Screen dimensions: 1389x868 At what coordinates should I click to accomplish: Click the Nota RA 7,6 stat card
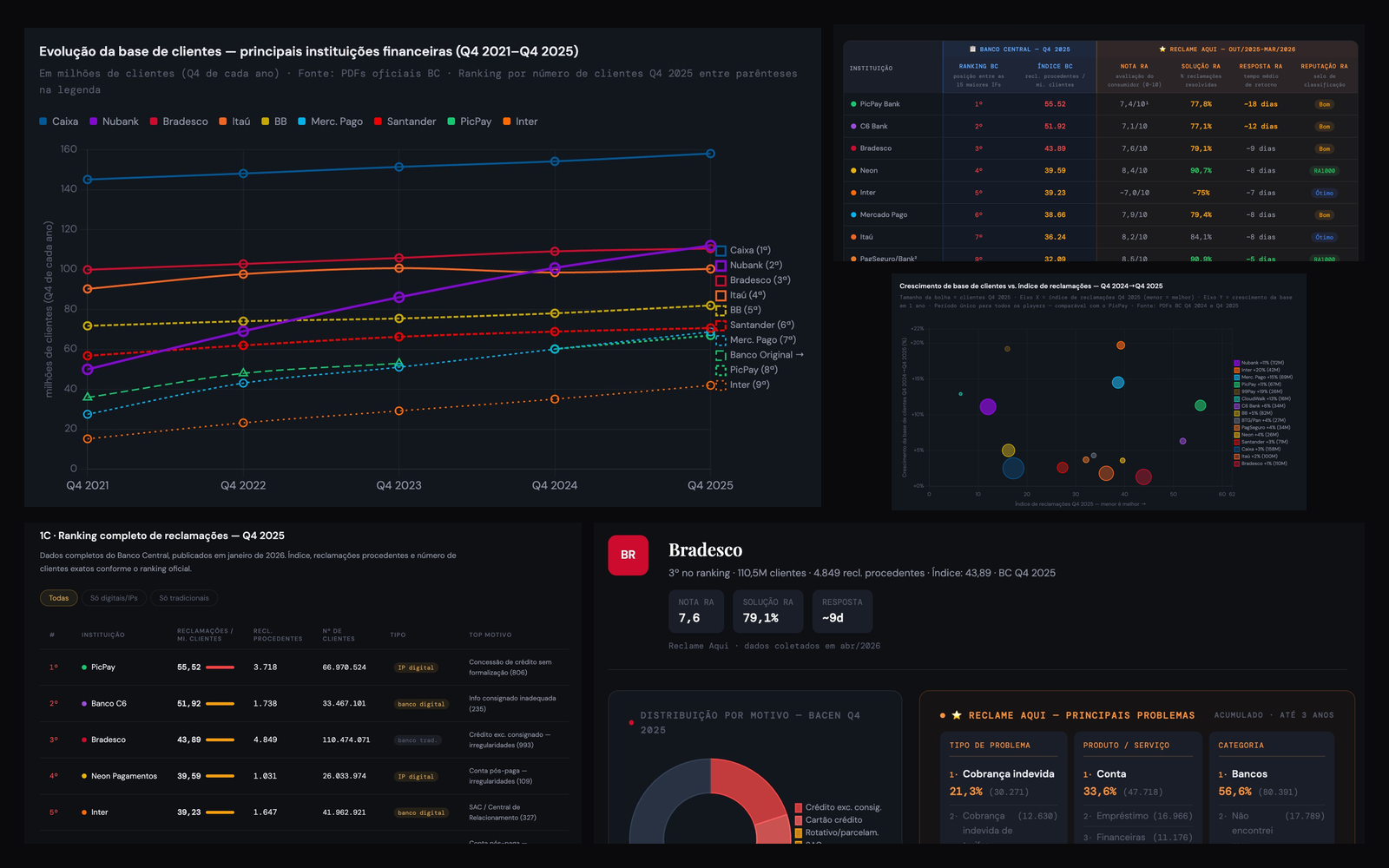[x=698, y=611]
